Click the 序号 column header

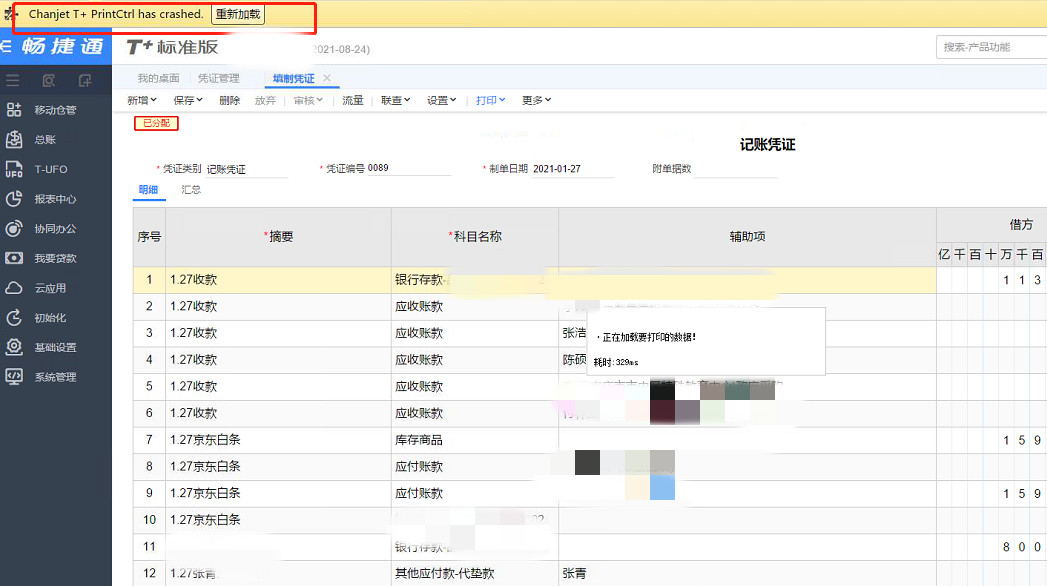coord(149,237)
